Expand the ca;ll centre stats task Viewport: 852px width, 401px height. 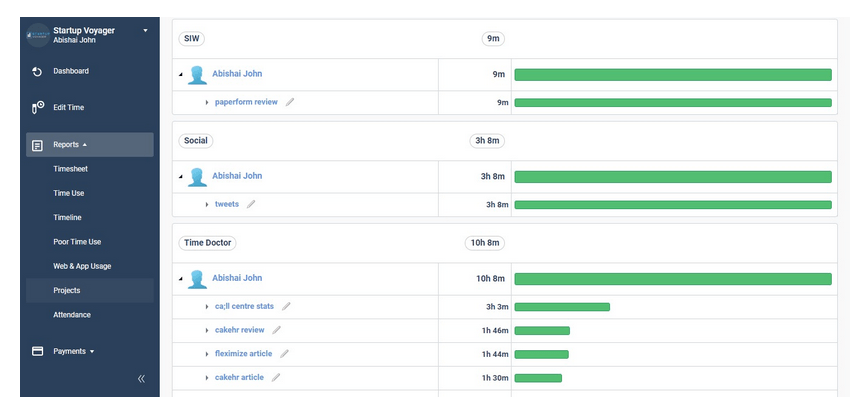coord(206,306)
